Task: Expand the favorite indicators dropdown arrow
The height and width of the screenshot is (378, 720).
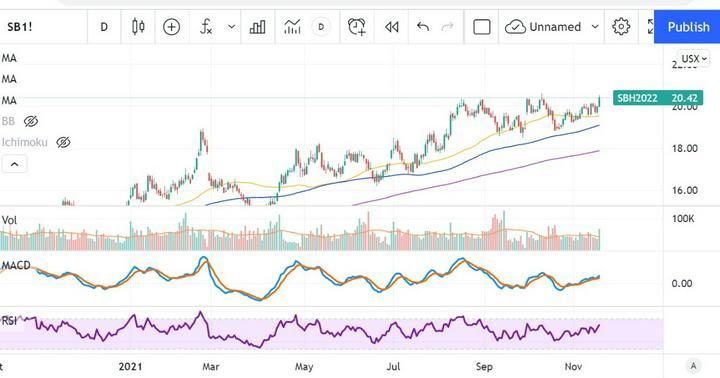Action: (x=232, y=27)
